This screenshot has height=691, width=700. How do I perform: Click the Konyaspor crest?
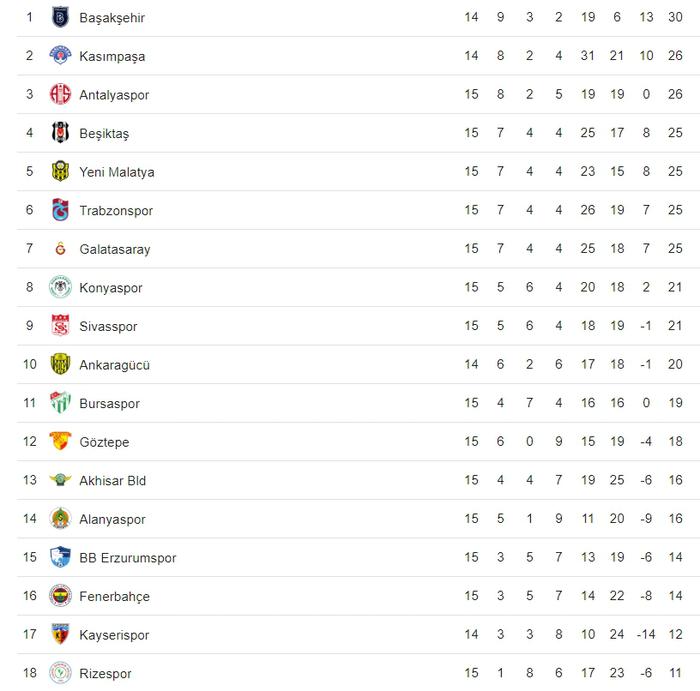click(x=60, y=287)
